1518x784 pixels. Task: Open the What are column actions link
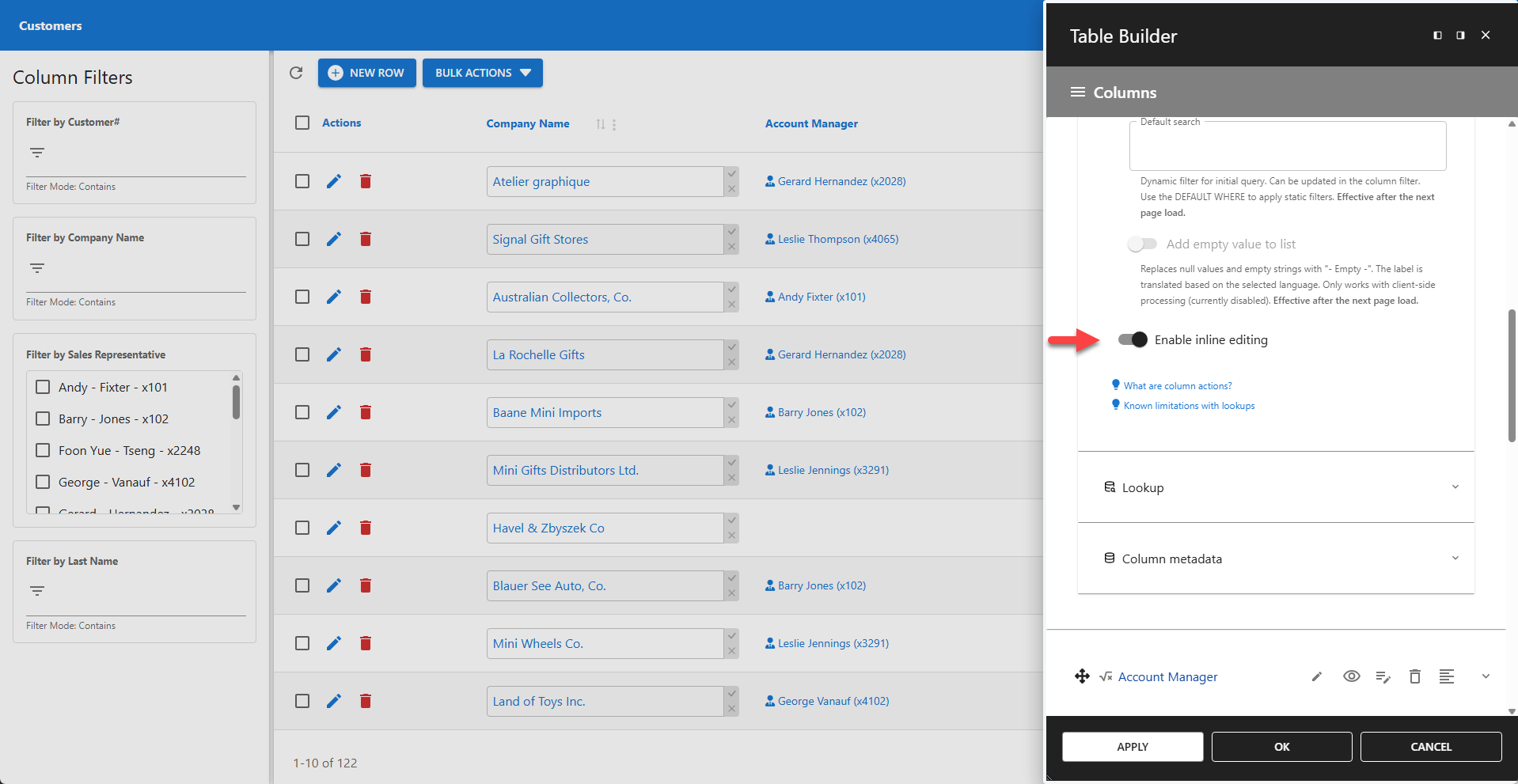click(1178, 385)
